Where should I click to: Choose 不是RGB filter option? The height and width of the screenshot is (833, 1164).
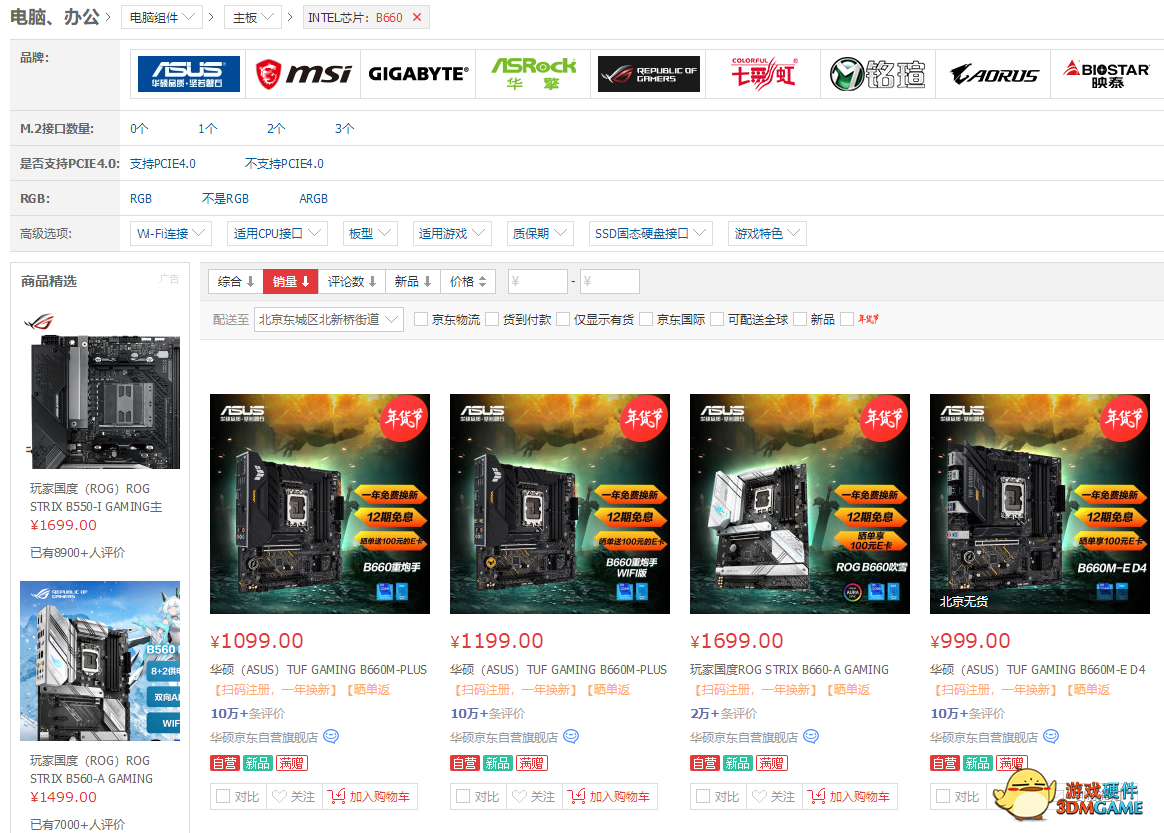225,198
